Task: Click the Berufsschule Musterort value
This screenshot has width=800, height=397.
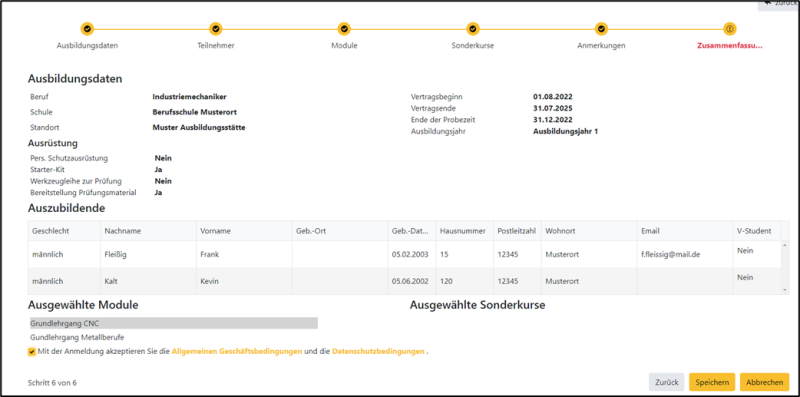Action: (x=194, y=112)
